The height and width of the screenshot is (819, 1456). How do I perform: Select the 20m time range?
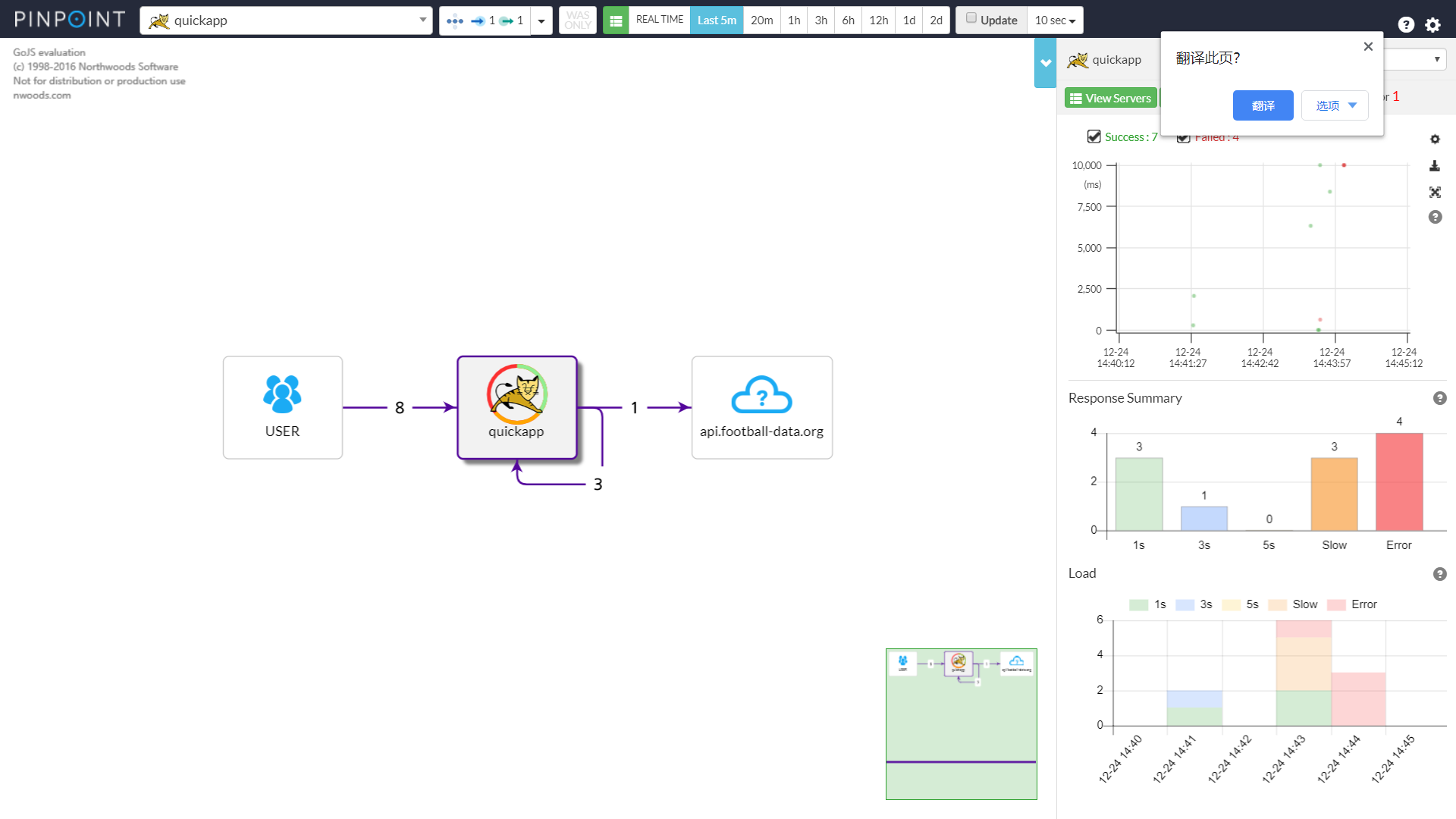762,20
